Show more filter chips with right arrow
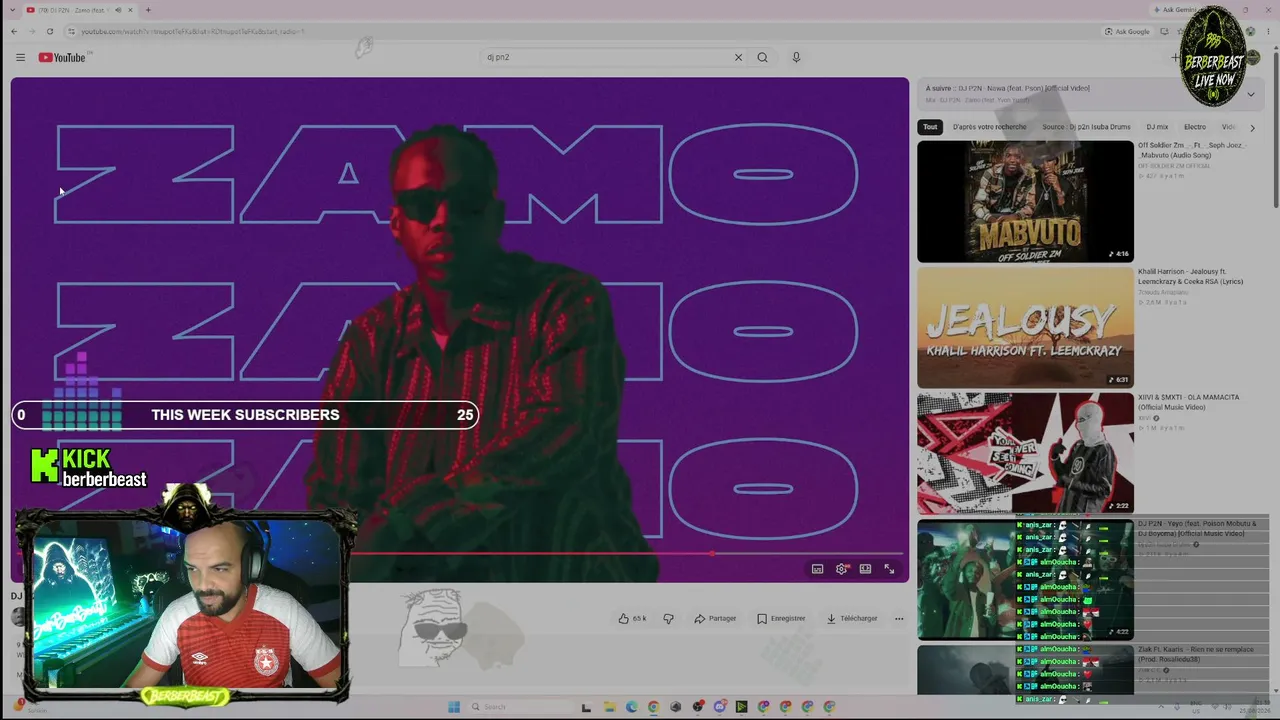1280x720 pixels. (x=1252, y=128)
